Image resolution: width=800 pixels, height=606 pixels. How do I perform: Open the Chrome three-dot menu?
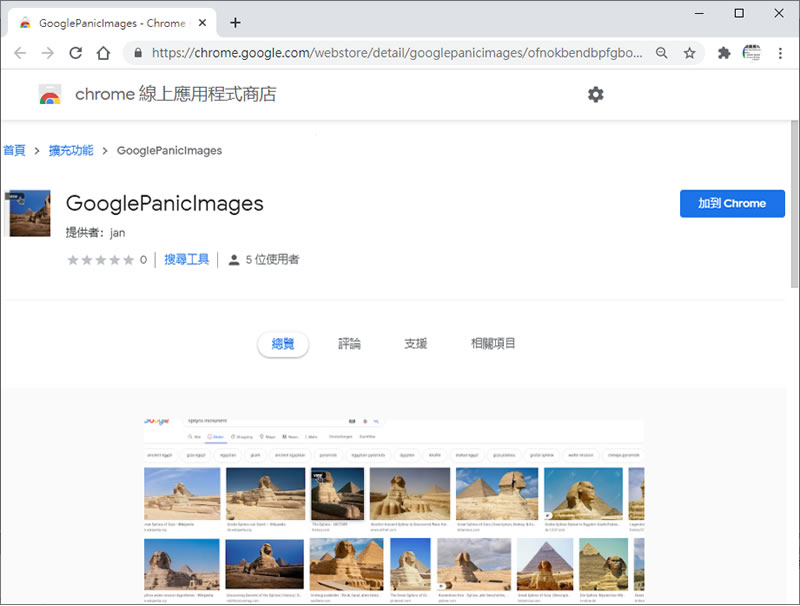click(780, 53)
